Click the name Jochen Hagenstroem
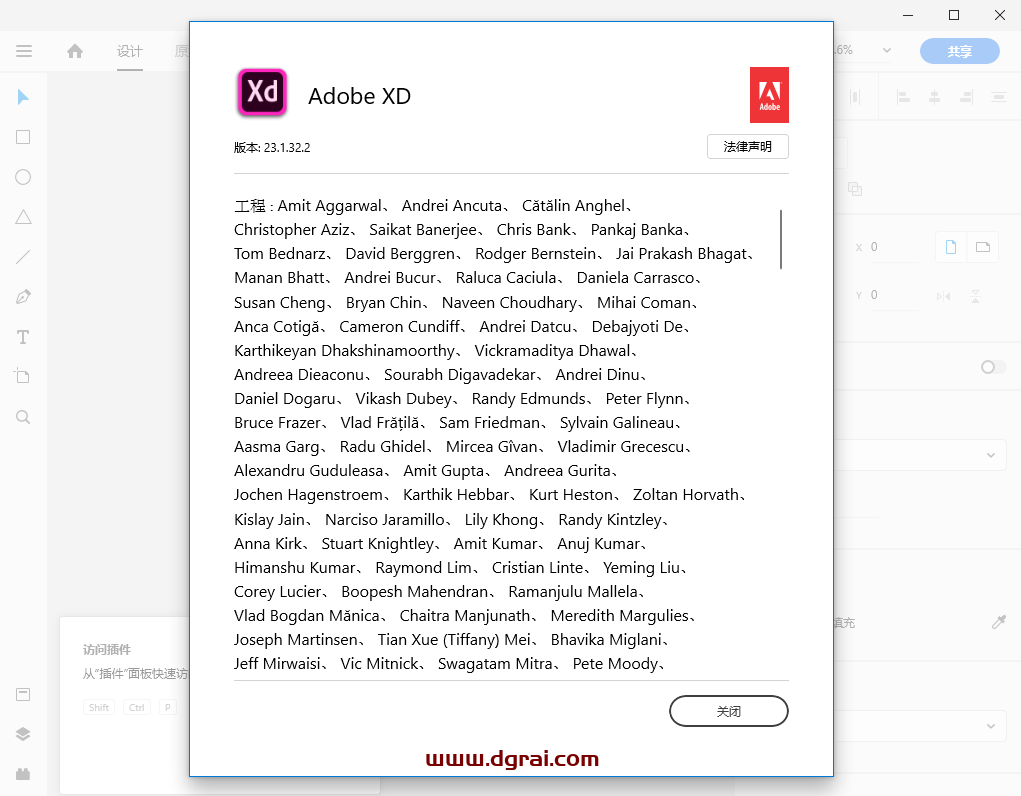Viewport: 1021px width, 796px height. tap(308, 495)
